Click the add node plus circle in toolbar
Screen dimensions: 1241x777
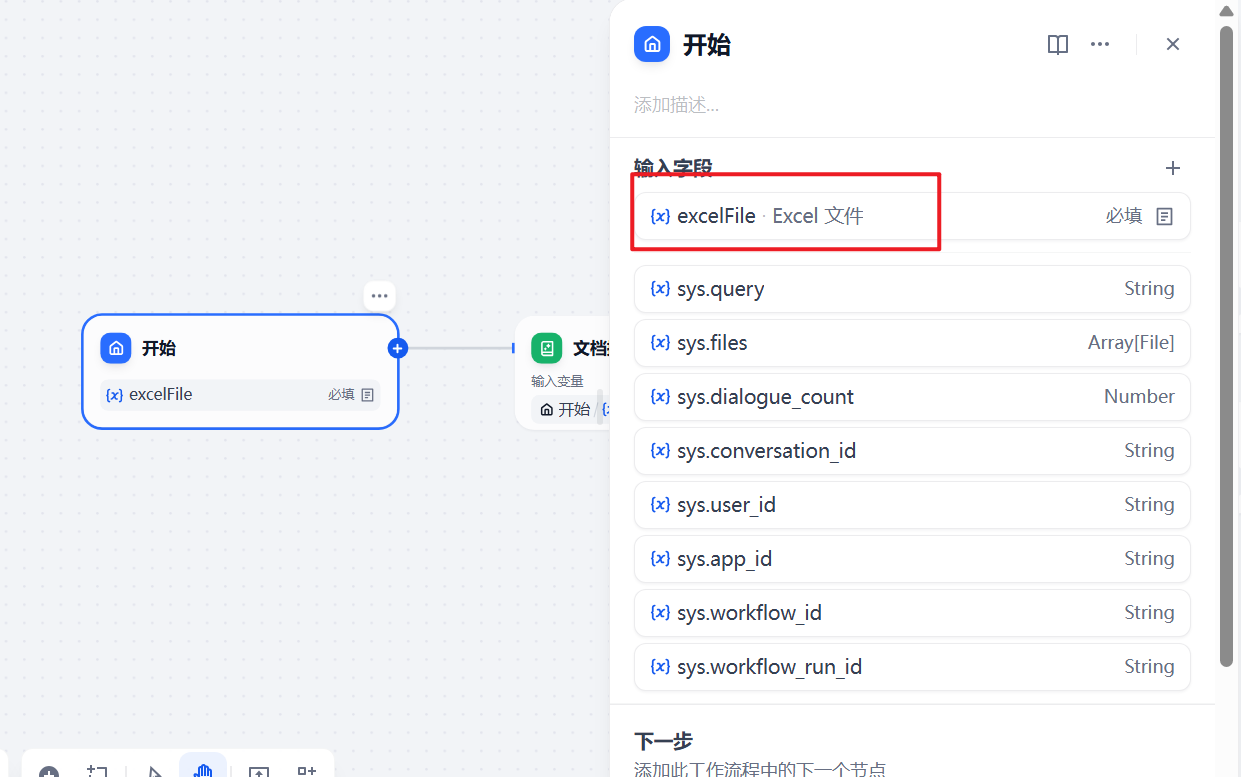pyautogui.click(x=49, y=772)
